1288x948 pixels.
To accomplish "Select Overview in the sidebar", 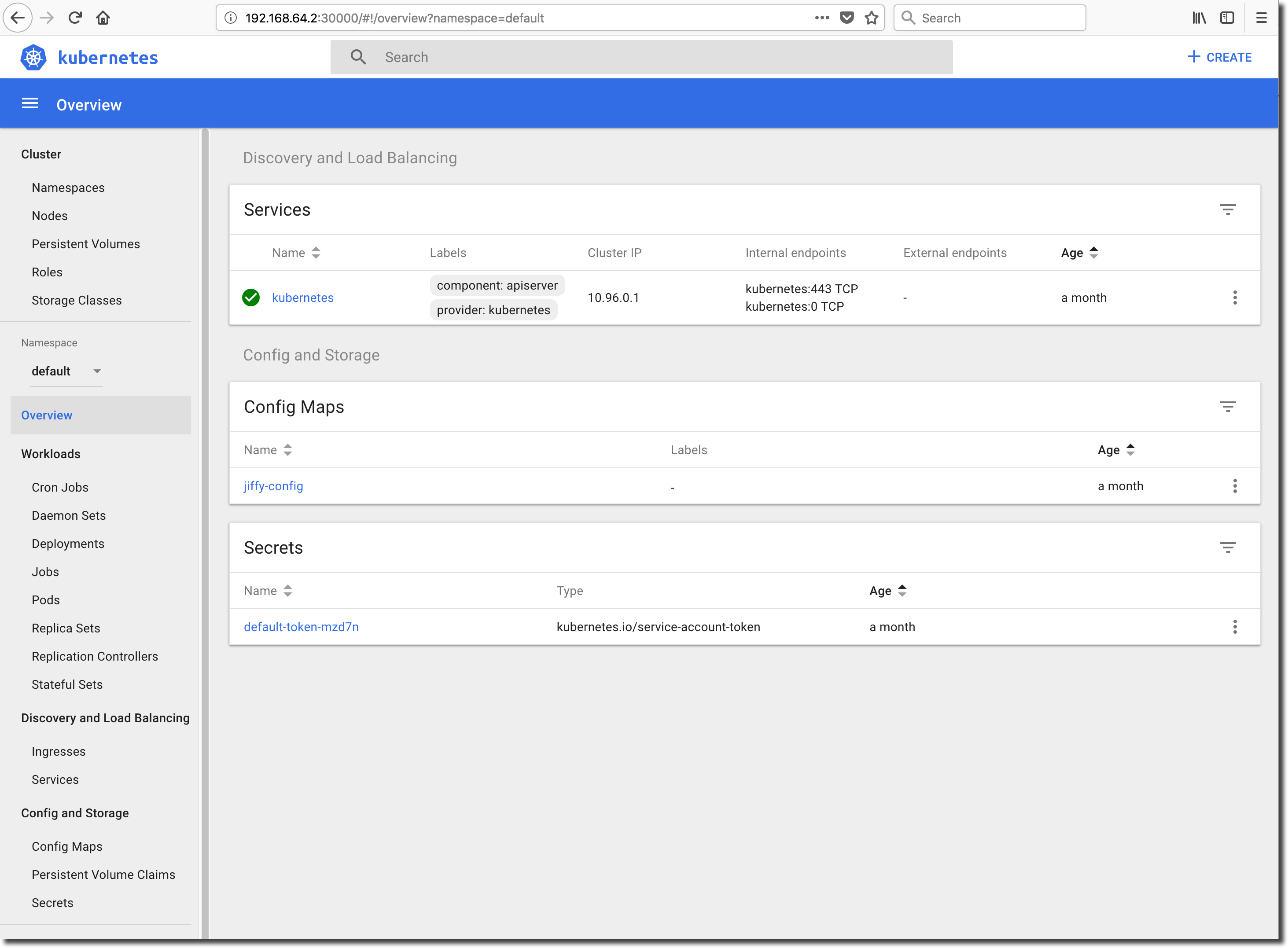I will pyautogui.click(x=100, y=415).
